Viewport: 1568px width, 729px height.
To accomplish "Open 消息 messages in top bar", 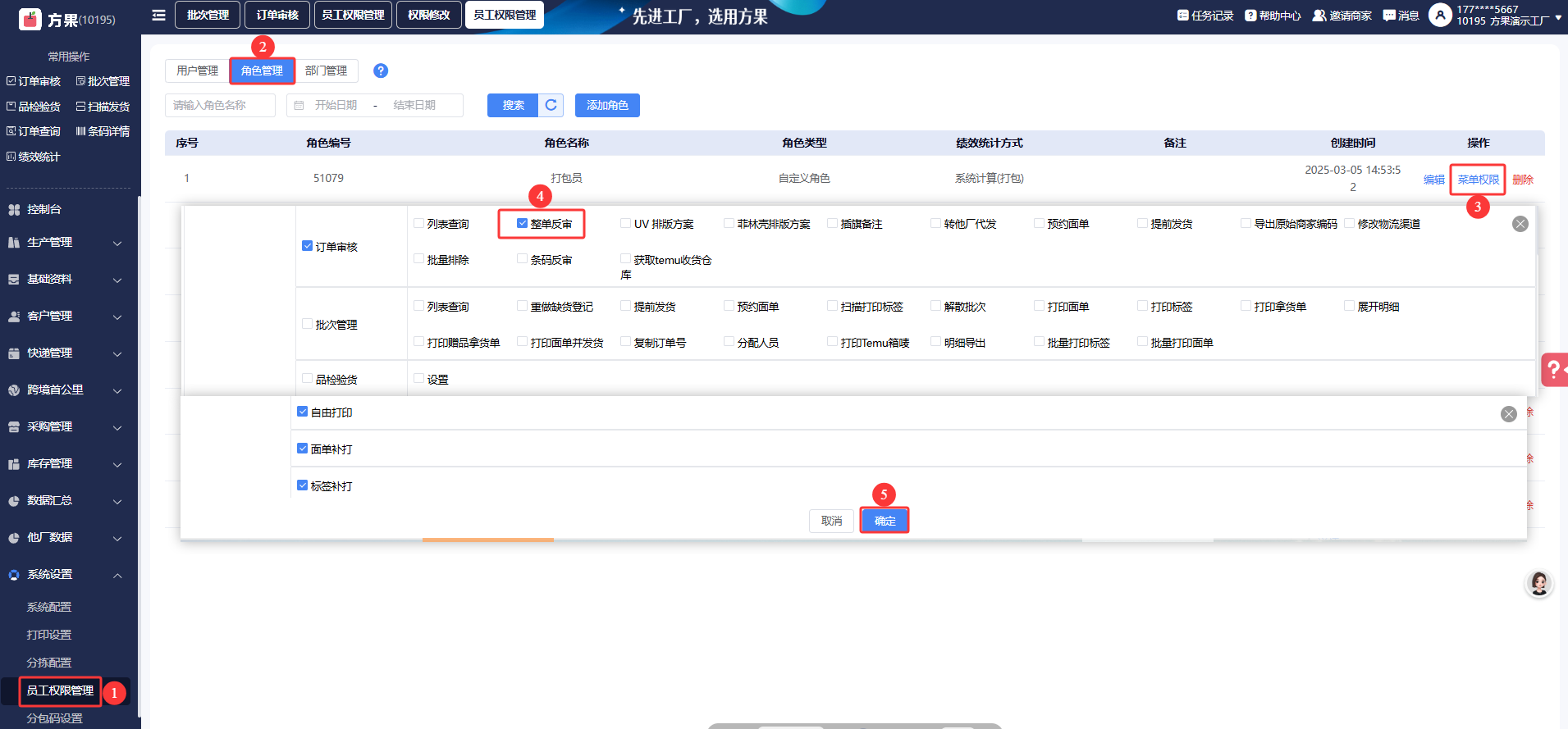I will click(x=1401, y=16).
